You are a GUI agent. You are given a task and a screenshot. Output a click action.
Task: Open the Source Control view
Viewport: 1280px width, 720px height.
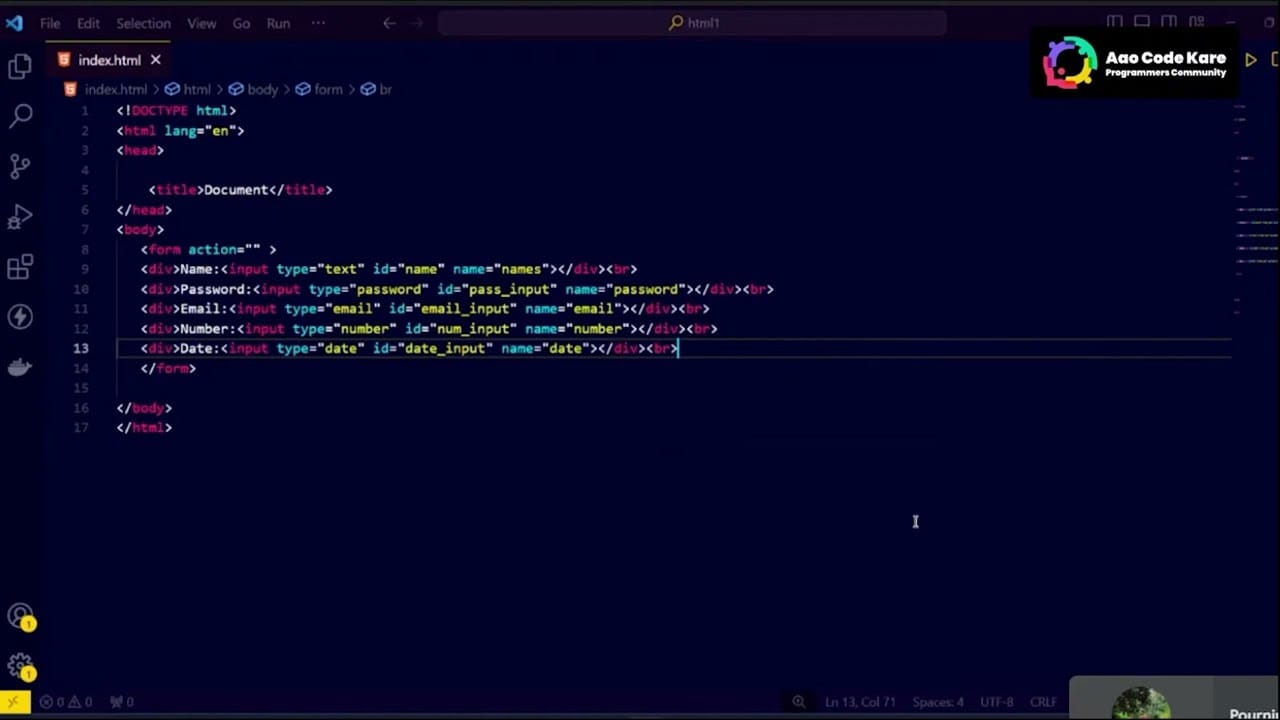[20, 166]
